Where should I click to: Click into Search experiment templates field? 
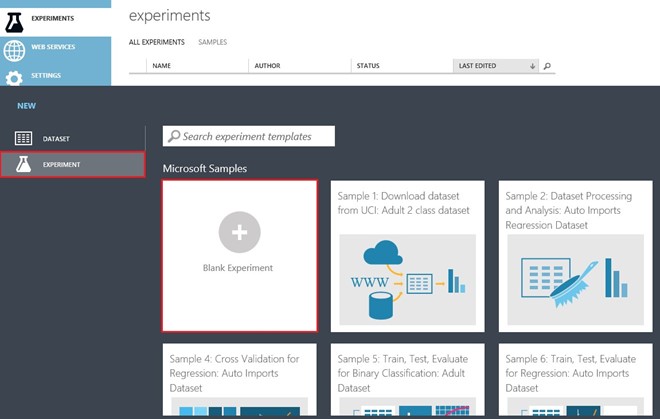(x=249, y=136)
